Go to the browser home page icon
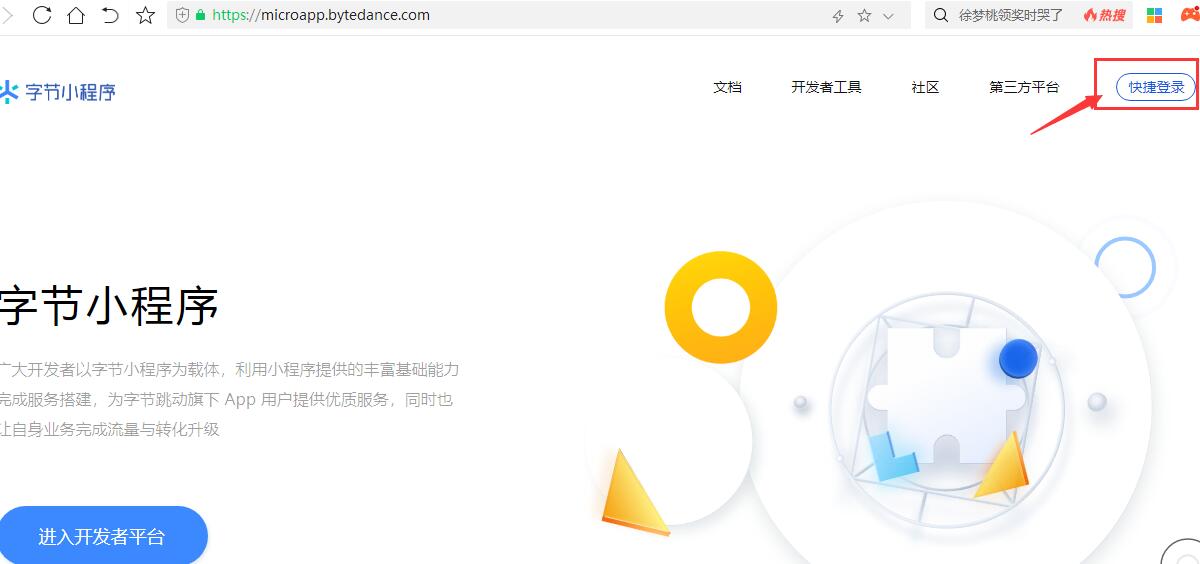This screenshot has height=564, width=1200. click(76, 15)
